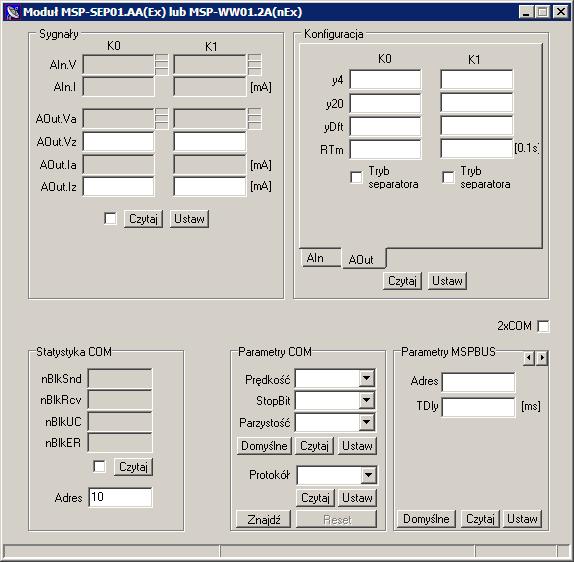Click left scroll arrow in Parametry MSPBUS
The height and width of the screenshot is (562, 574).
[x=528, y=358]
